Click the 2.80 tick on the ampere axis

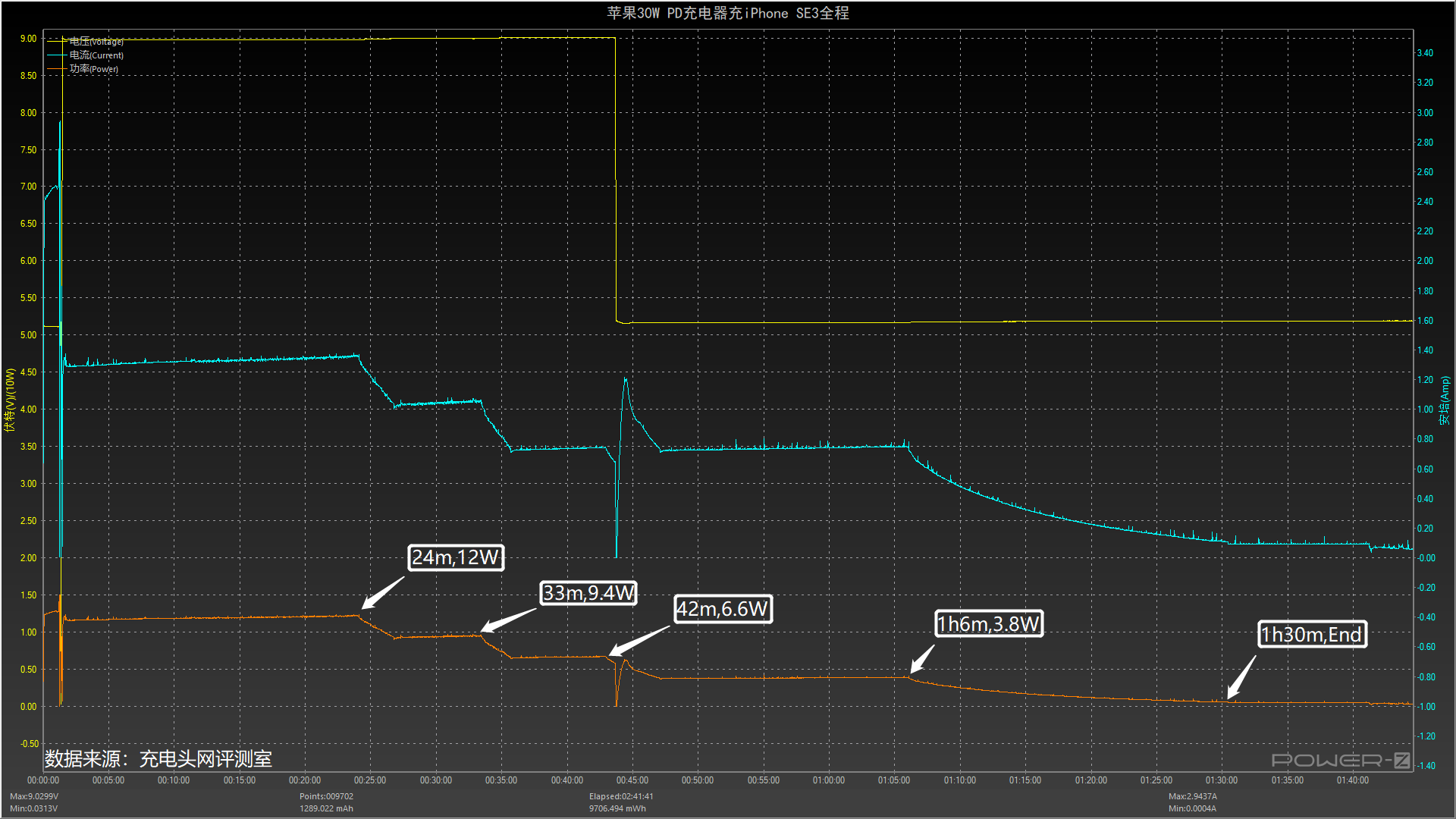(x=1425, y=143)
